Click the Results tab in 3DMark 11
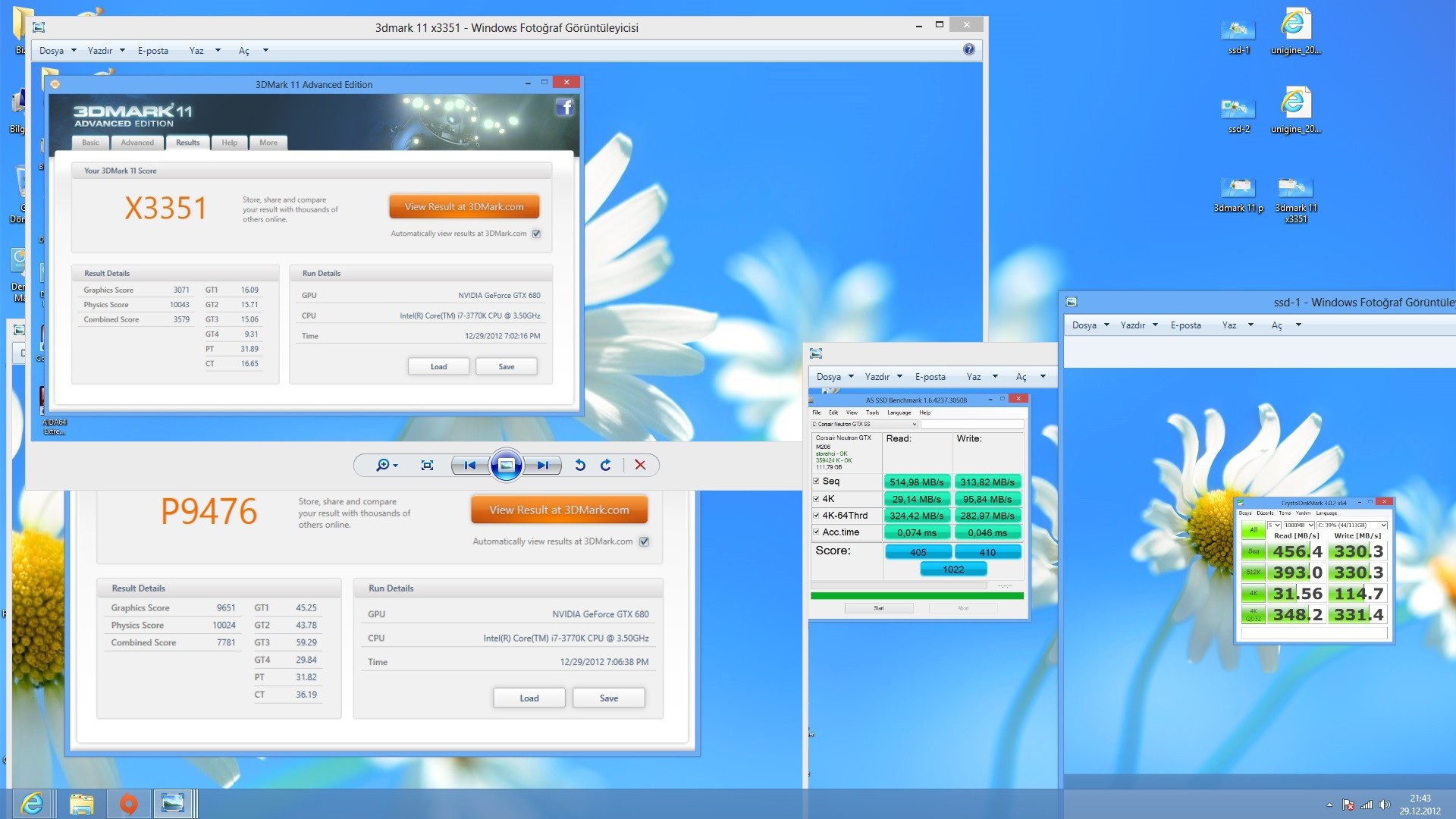This screenshot has width=1456, height=819. pos(187,142)
